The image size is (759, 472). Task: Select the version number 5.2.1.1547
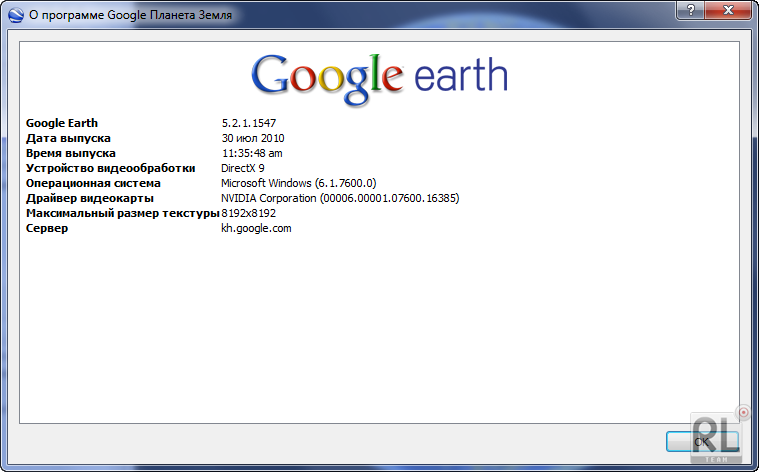[x=249, y=123]
